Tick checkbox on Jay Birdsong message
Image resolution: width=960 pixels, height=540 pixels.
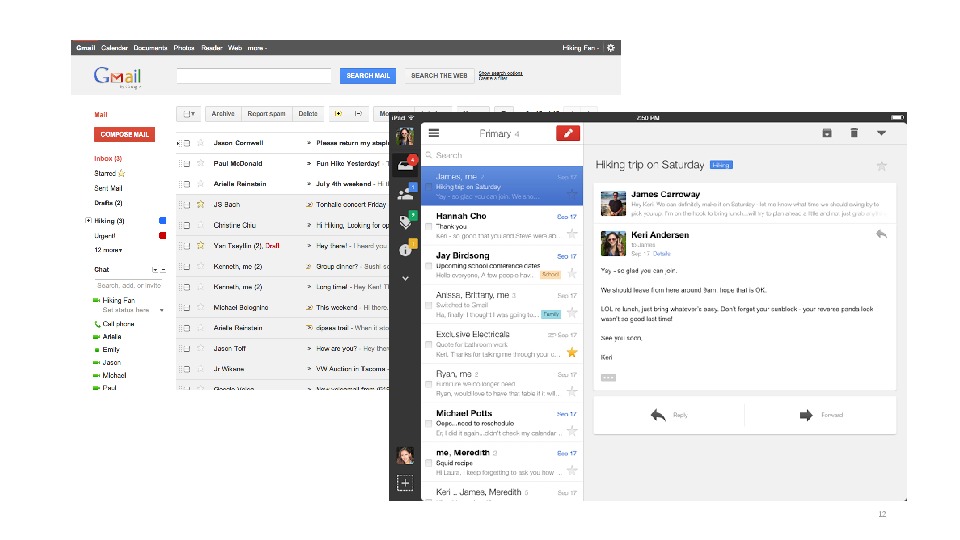(429, 266)
